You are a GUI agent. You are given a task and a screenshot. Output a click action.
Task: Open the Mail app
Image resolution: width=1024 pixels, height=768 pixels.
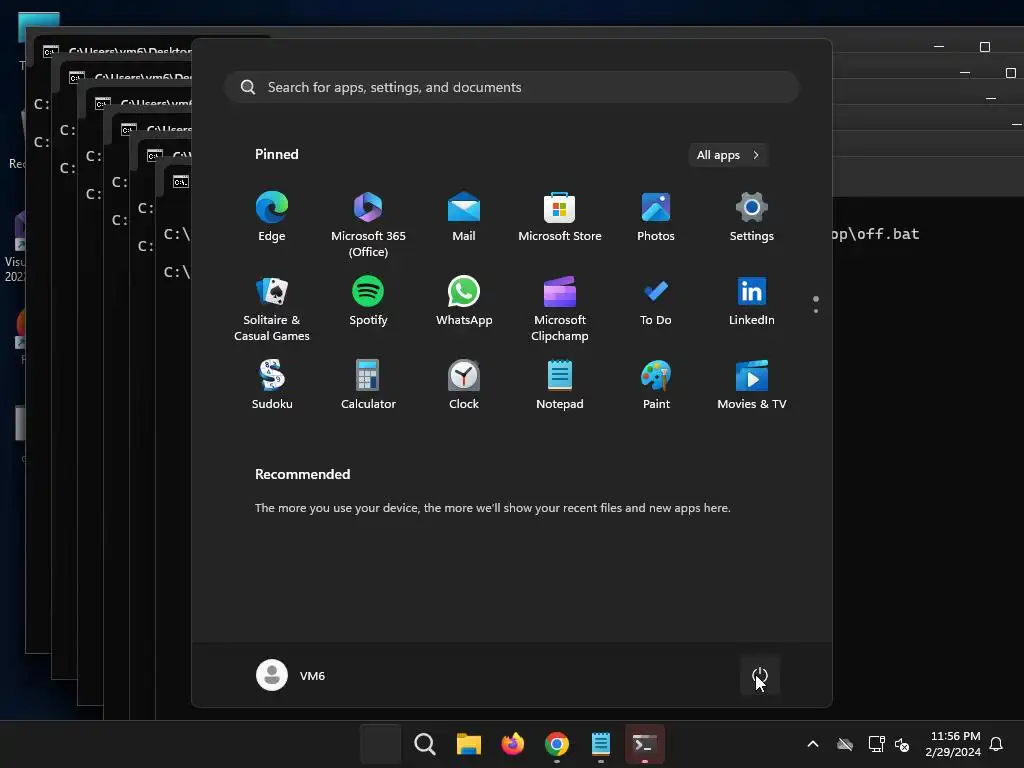click(x=464, y=217)
